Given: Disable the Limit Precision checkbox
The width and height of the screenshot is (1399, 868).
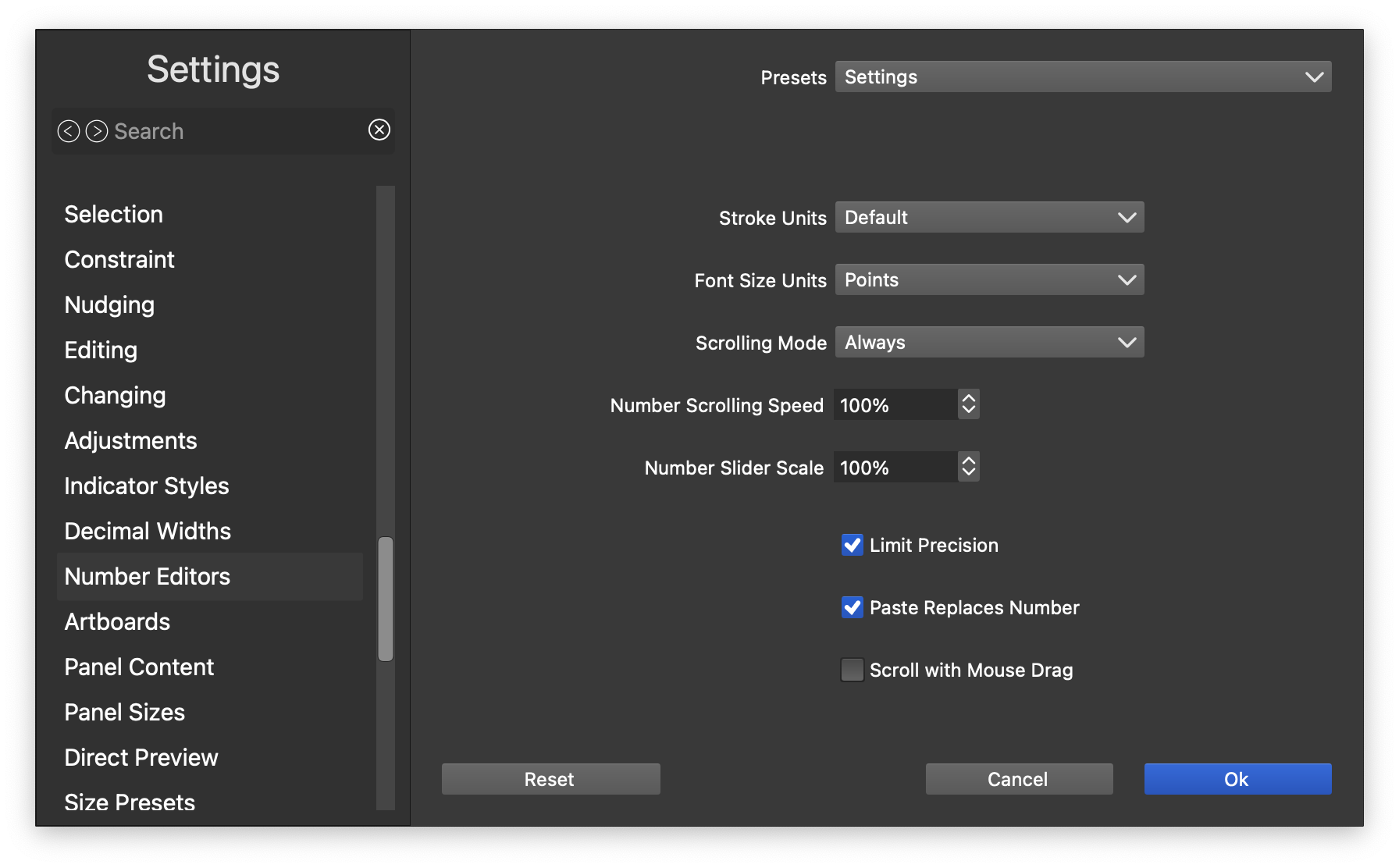Looking at the screenshot, I should coord(852,545).
